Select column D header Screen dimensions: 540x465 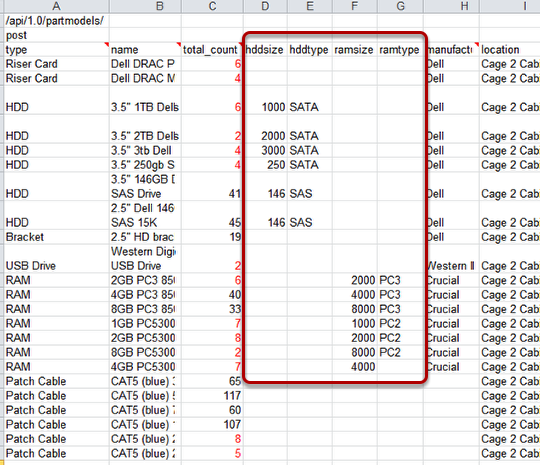266,6
